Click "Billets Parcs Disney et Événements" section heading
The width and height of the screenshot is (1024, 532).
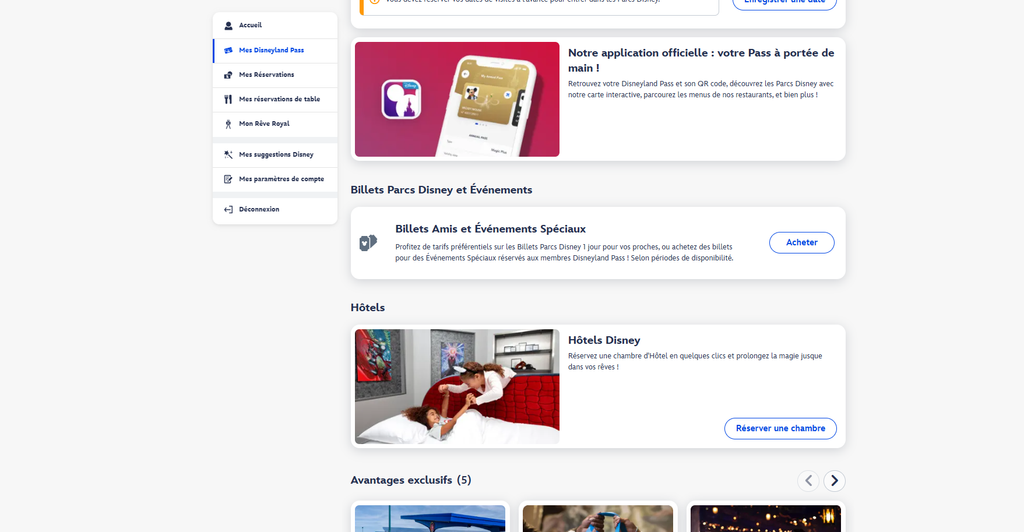tap(441, 190)
